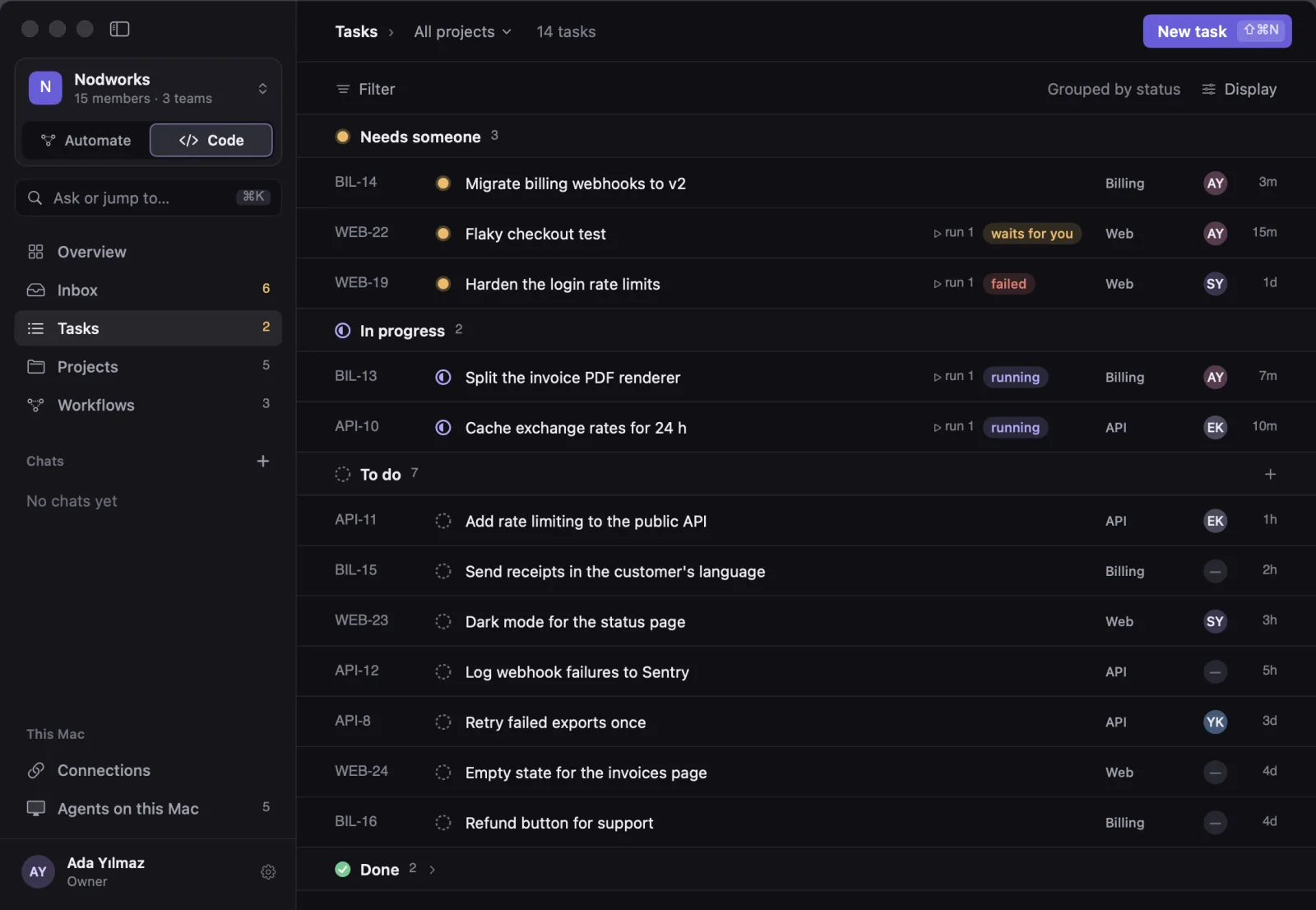Click Tasks breadcrumb

(x=356, y=31)
